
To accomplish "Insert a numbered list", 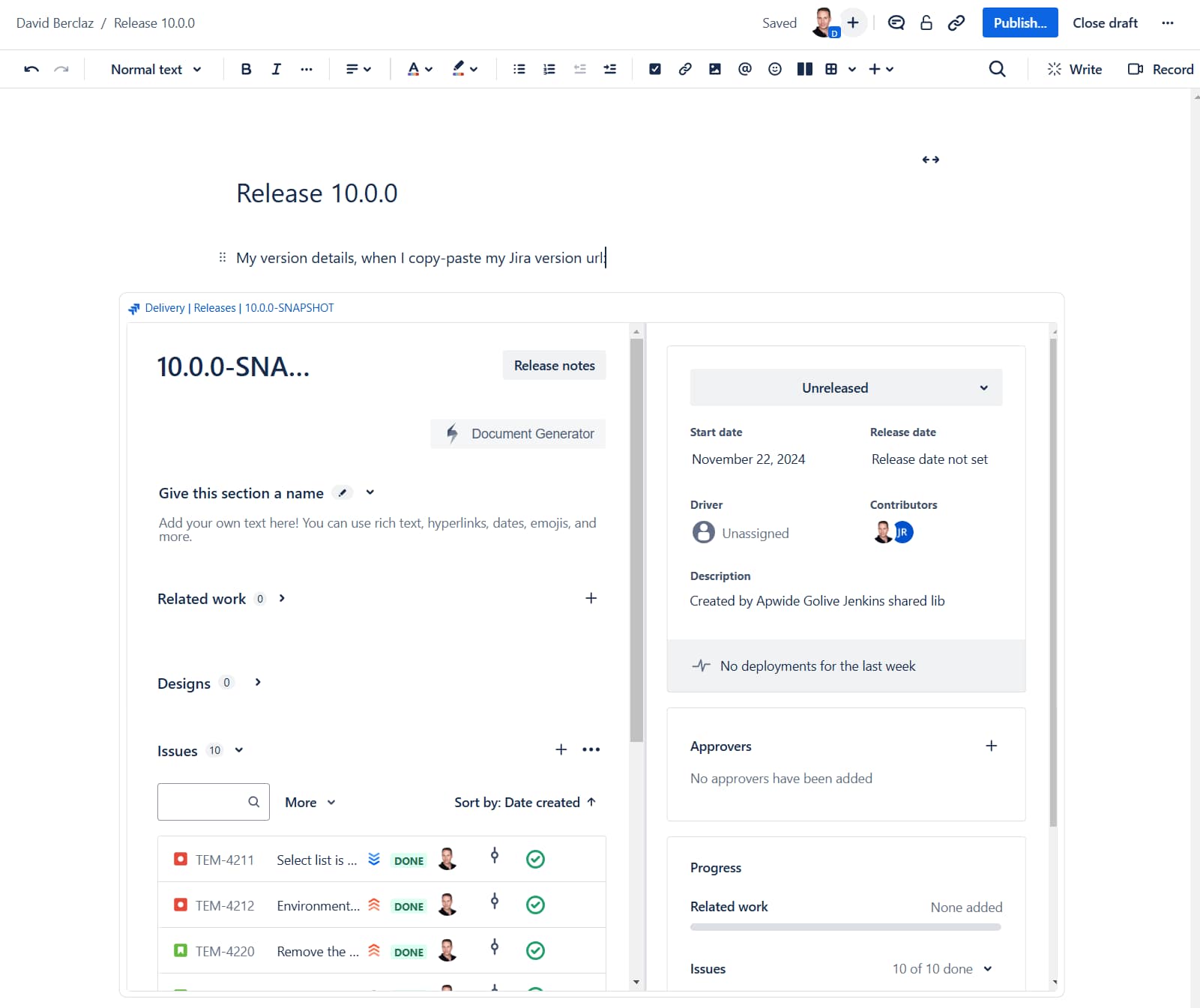I will 549,69.
